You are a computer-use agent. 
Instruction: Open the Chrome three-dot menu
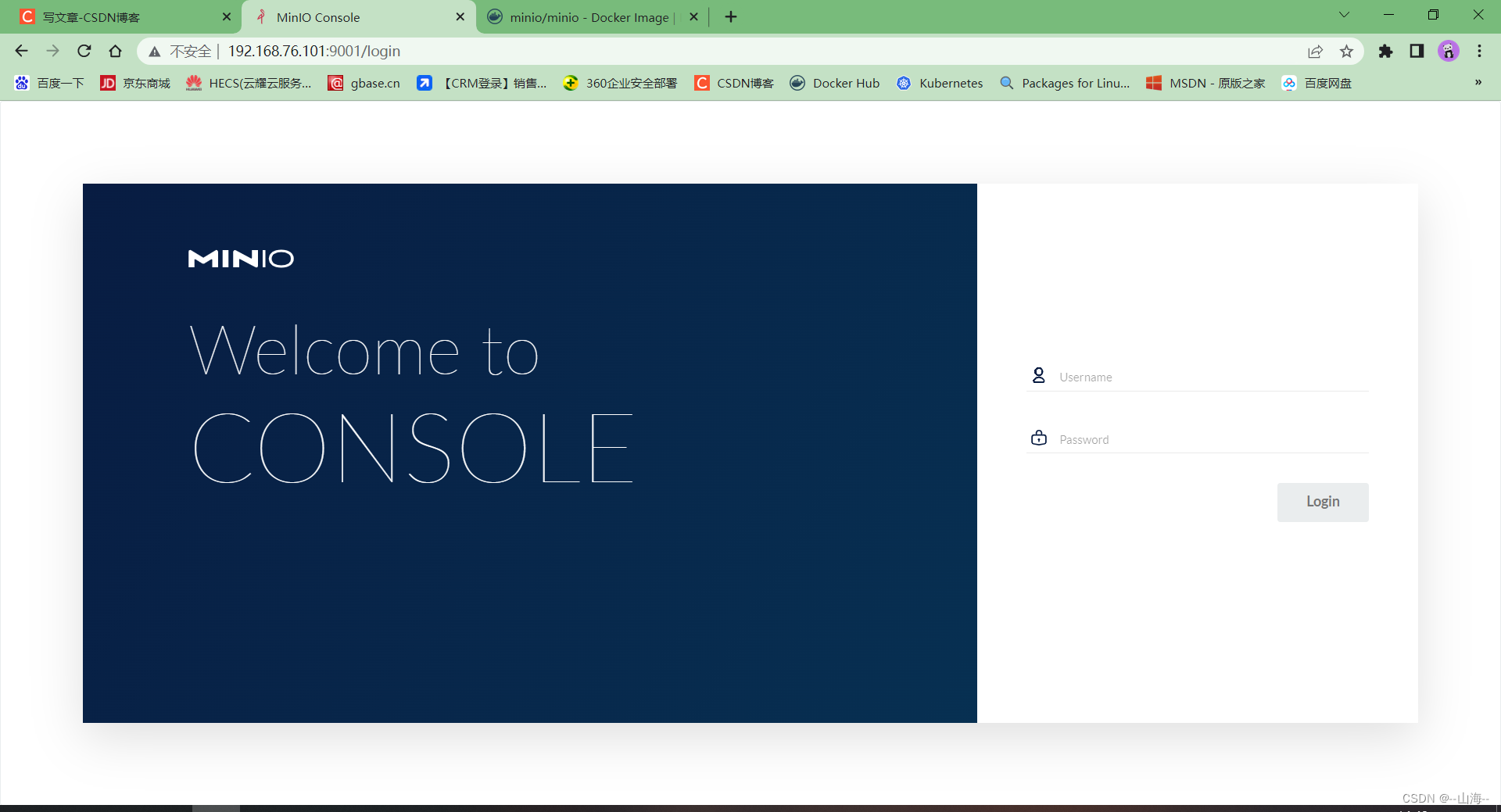tap(1479, 51)
